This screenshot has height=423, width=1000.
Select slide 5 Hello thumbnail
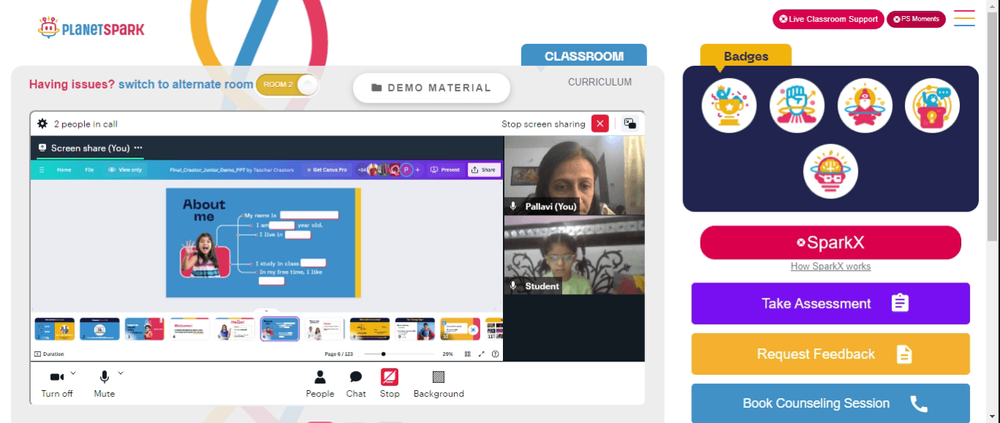[234, 329]
